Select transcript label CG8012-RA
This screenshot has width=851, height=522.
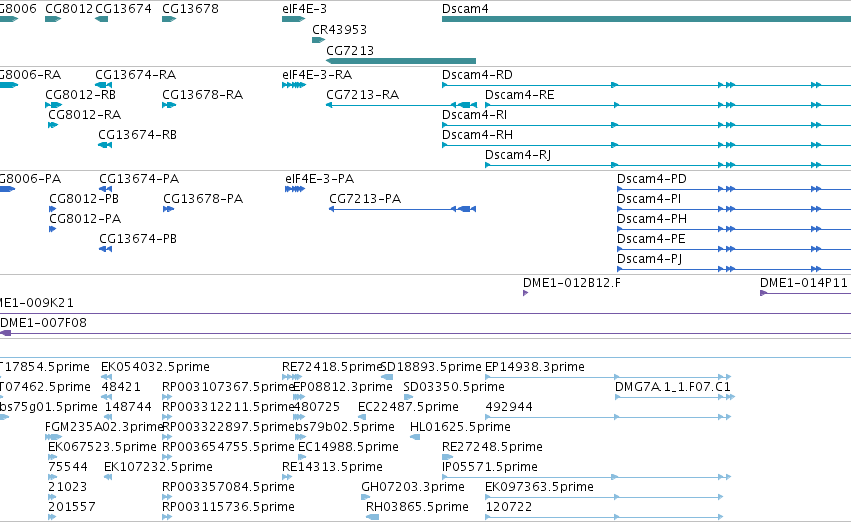point(85,114)
